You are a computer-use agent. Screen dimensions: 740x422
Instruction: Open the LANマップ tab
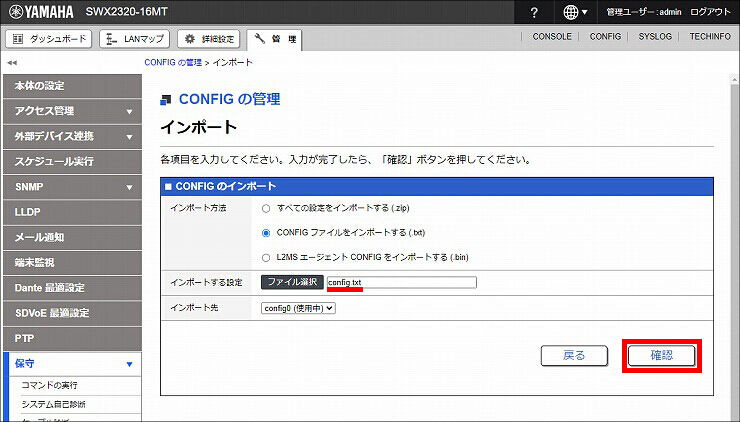coord(135,39)
